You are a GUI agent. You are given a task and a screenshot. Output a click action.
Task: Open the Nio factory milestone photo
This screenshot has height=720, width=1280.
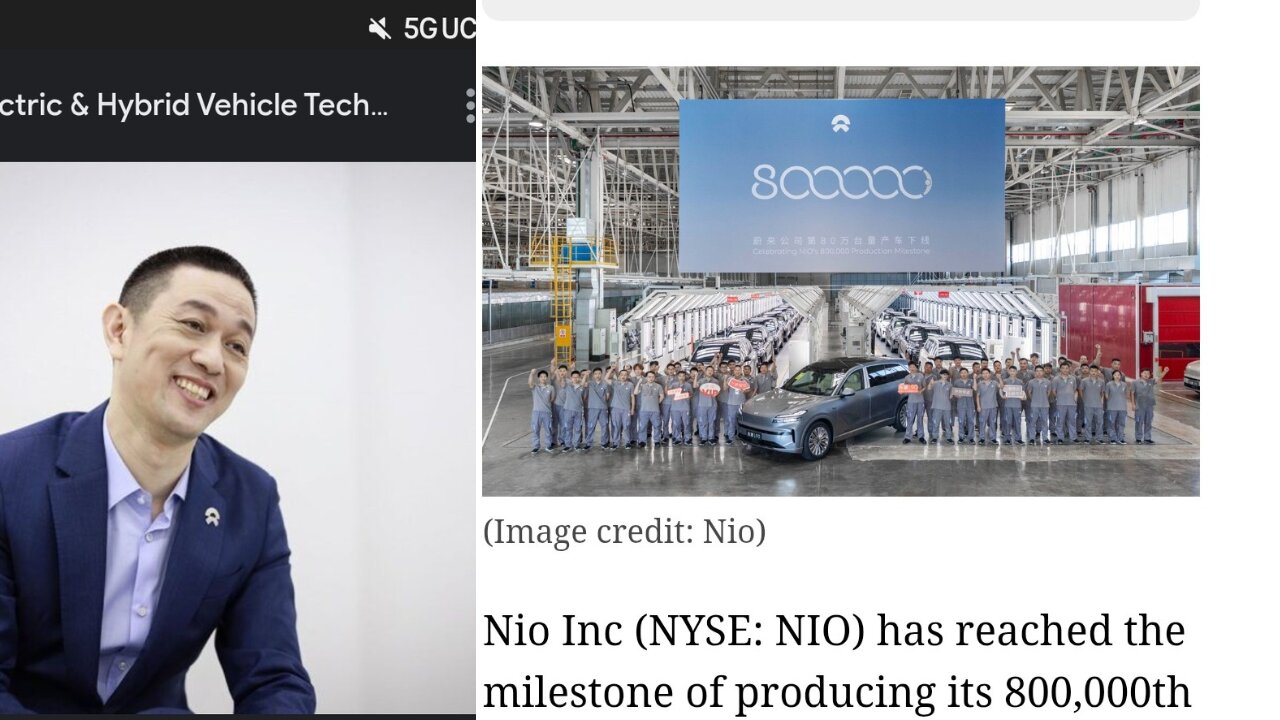point(840,281)
